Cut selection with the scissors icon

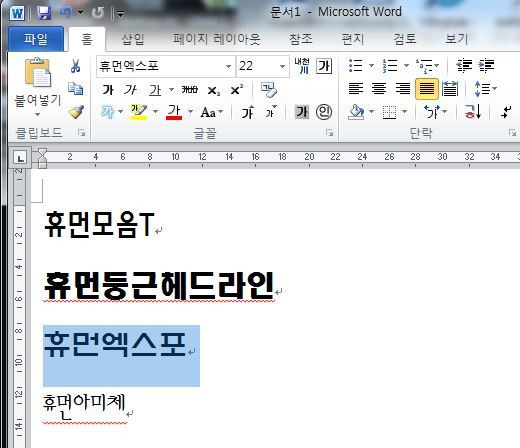click(76, 66)
